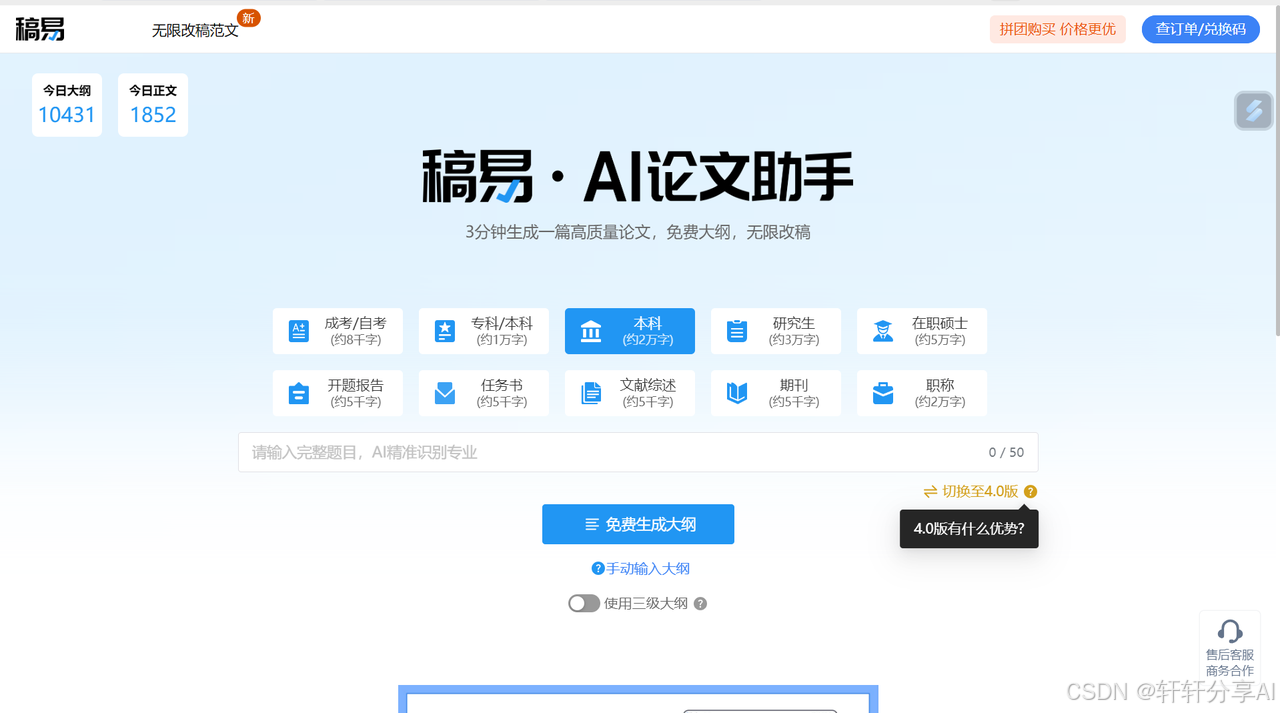Image resolution: width=1280 pixels, height=713 pixels.
Task: Select the 研究生 约3万字 tab
Action: pos(776,331)
